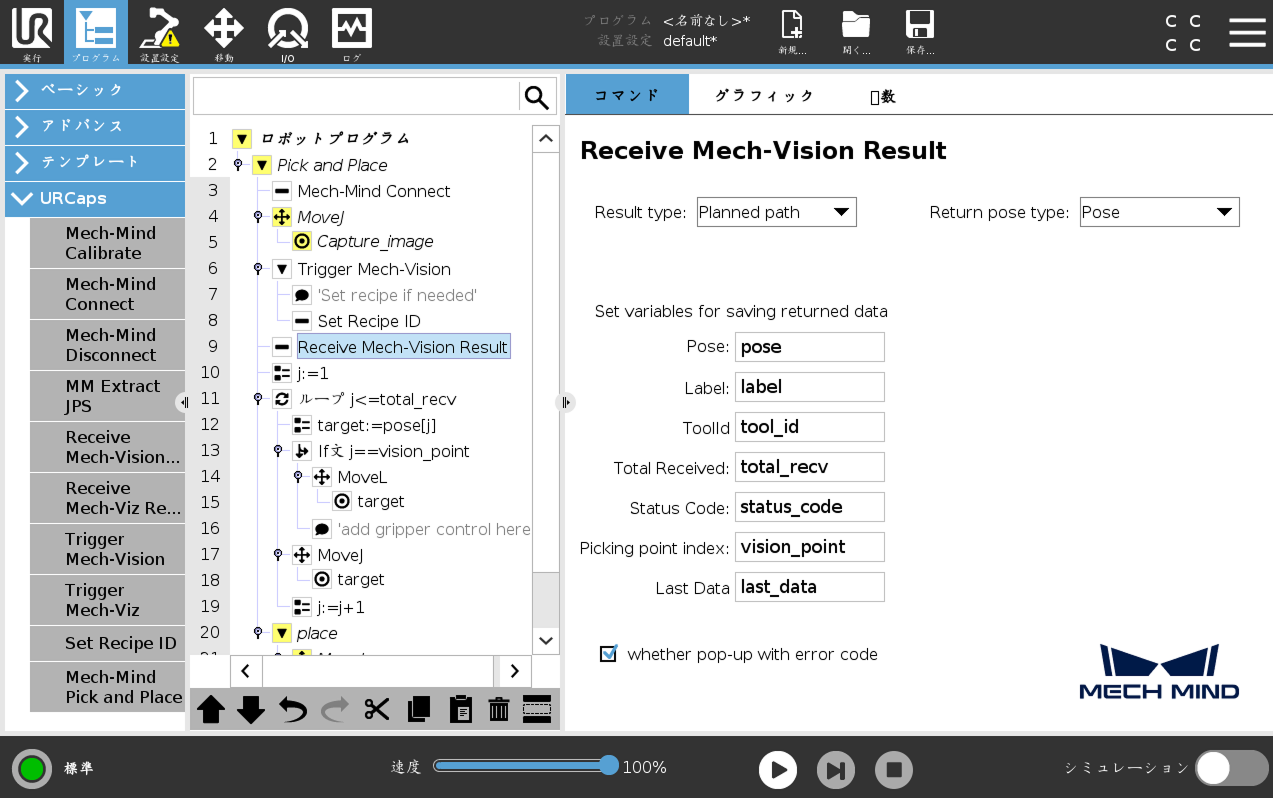Open the hamburger menu
Viewport: 1273px width, 798px height.
(x=1247, y=32)
